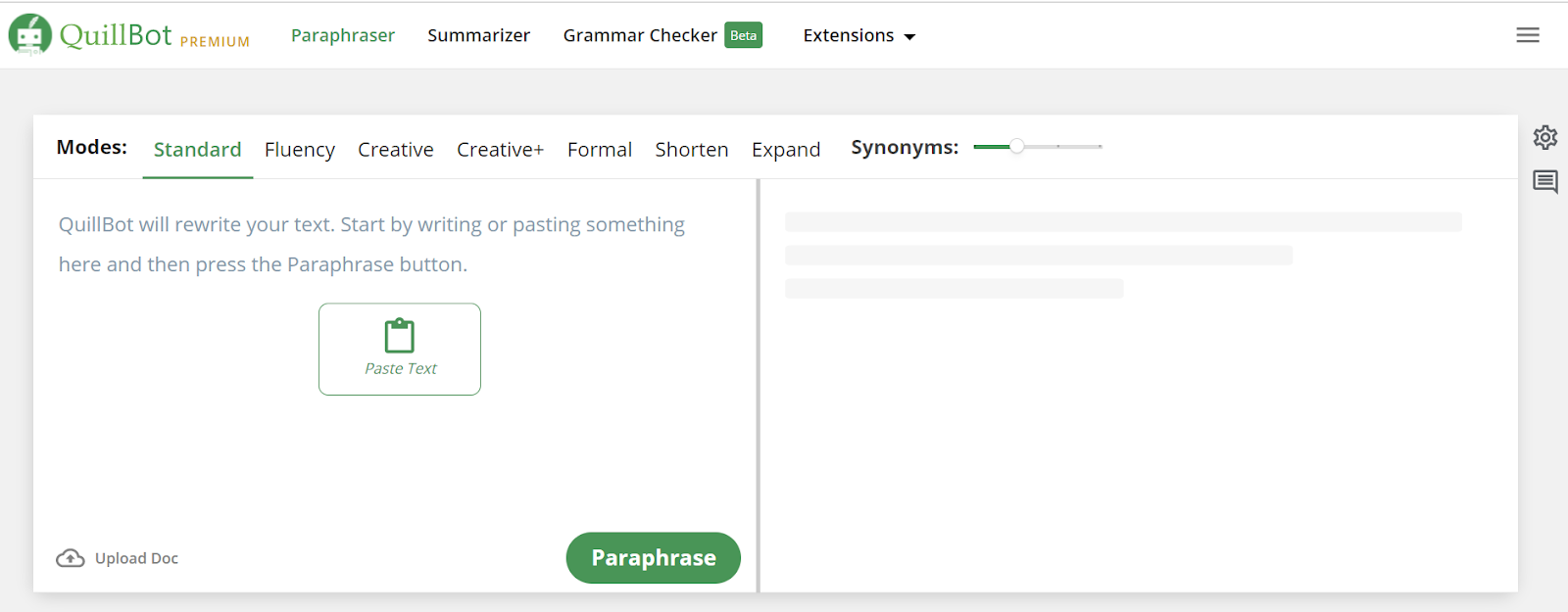
Task: Click the Synonyms slider handle
Action: coord(1017,146)
